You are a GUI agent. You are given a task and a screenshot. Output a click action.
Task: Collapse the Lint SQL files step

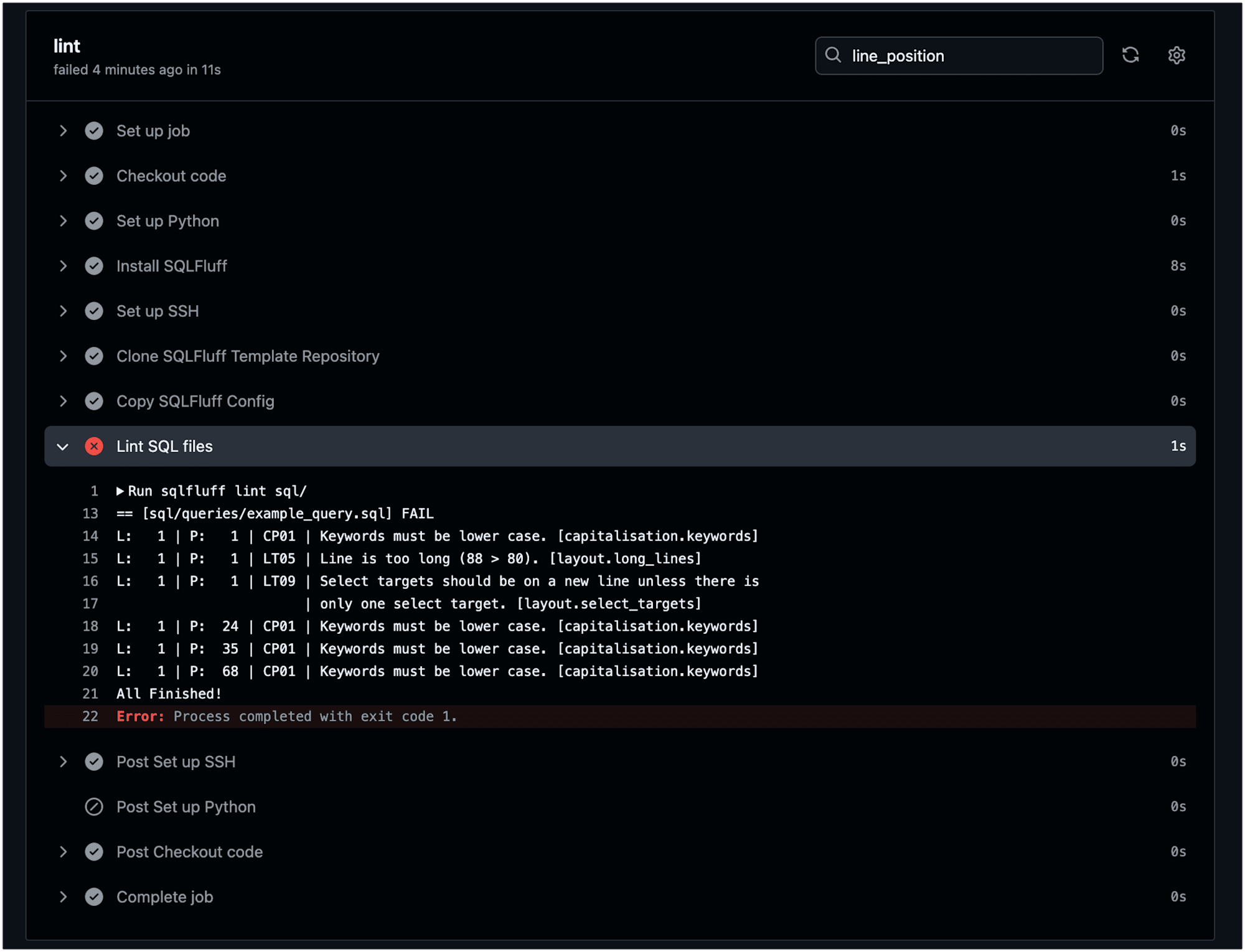pos(63,446)
